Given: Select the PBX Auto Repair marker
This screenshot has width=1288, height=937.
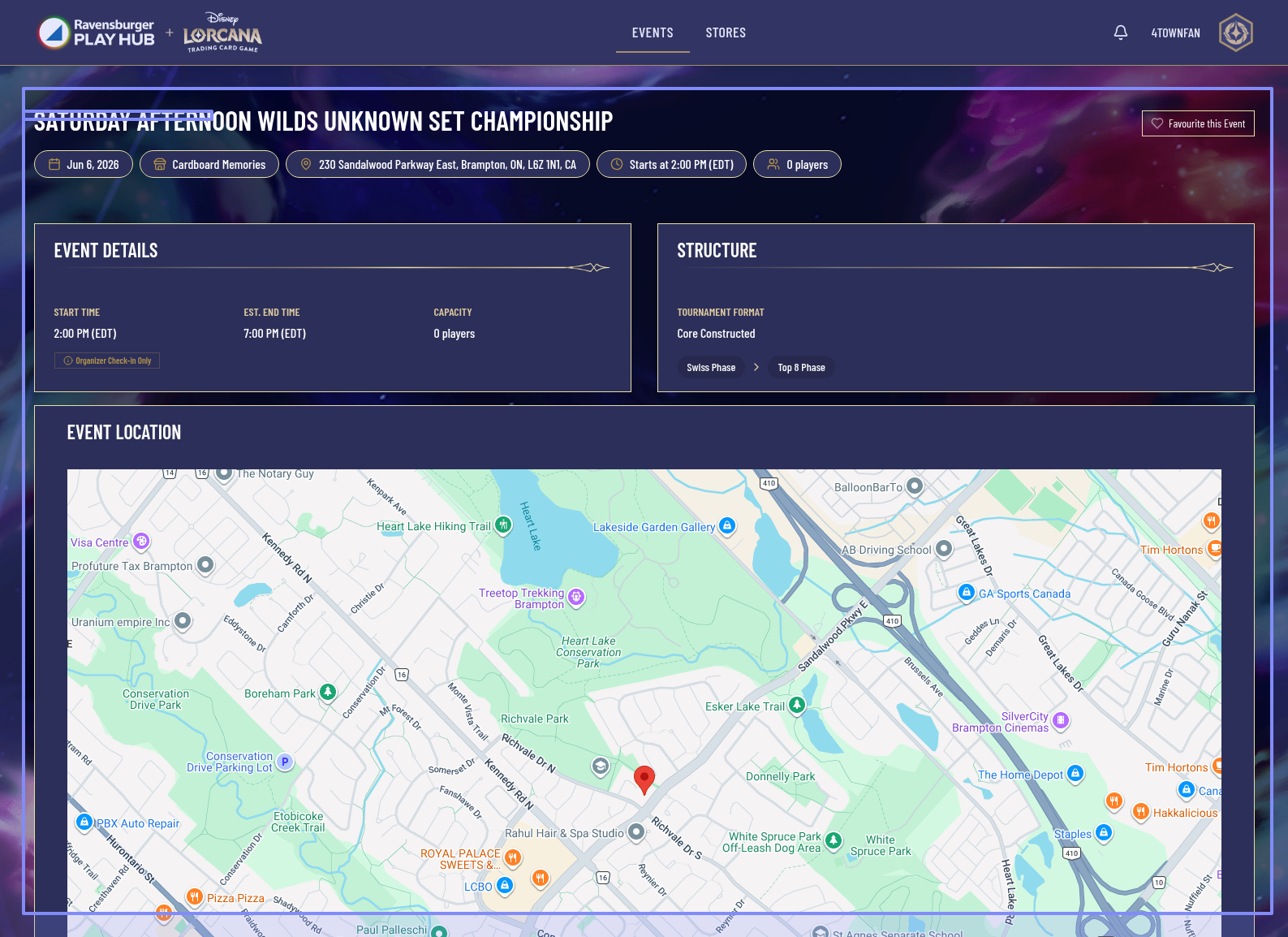Looking at the screenshot, I should (84, 823).
